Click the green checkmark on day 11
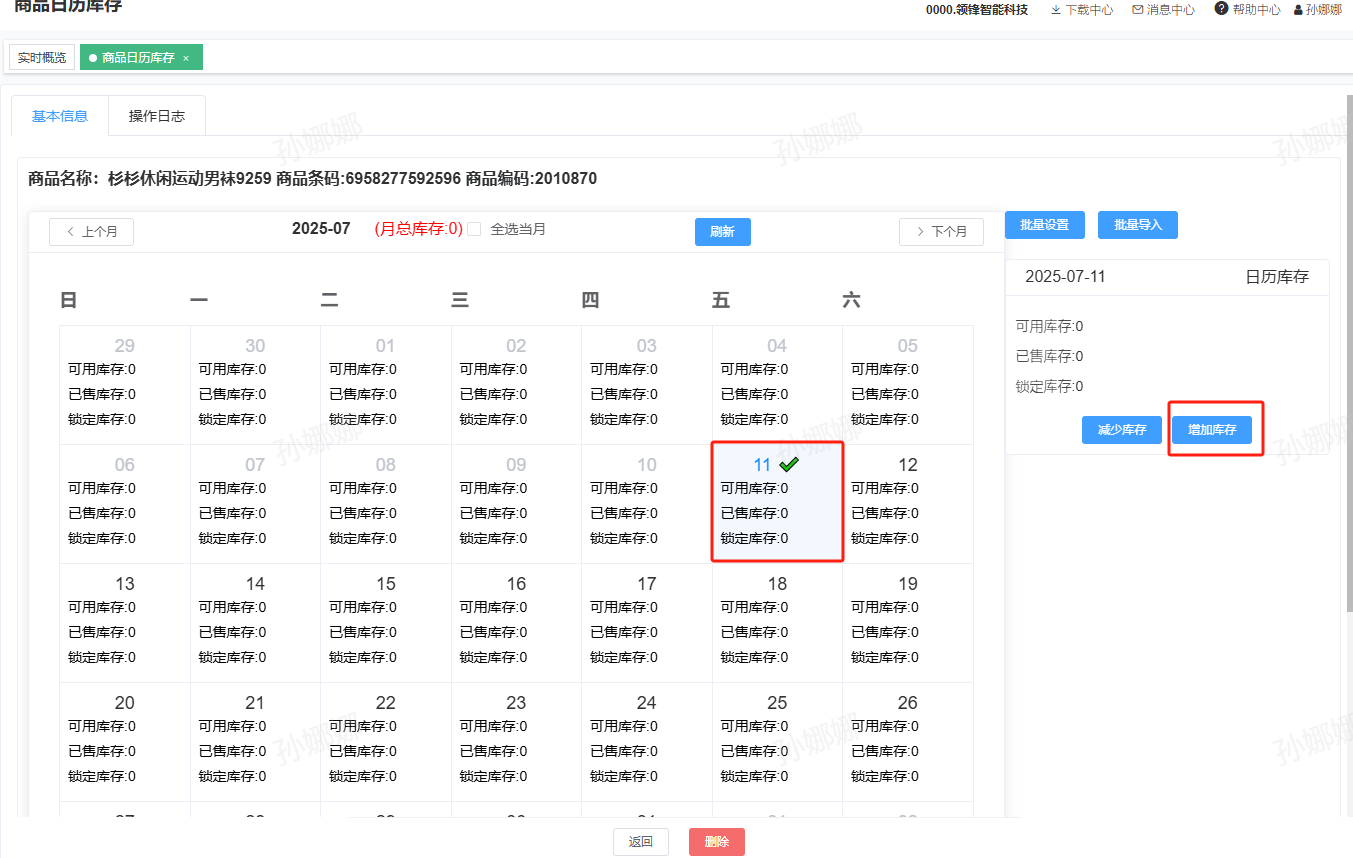Image resolution: width=1353 pixels, height=858 pixels. (789, 465)
